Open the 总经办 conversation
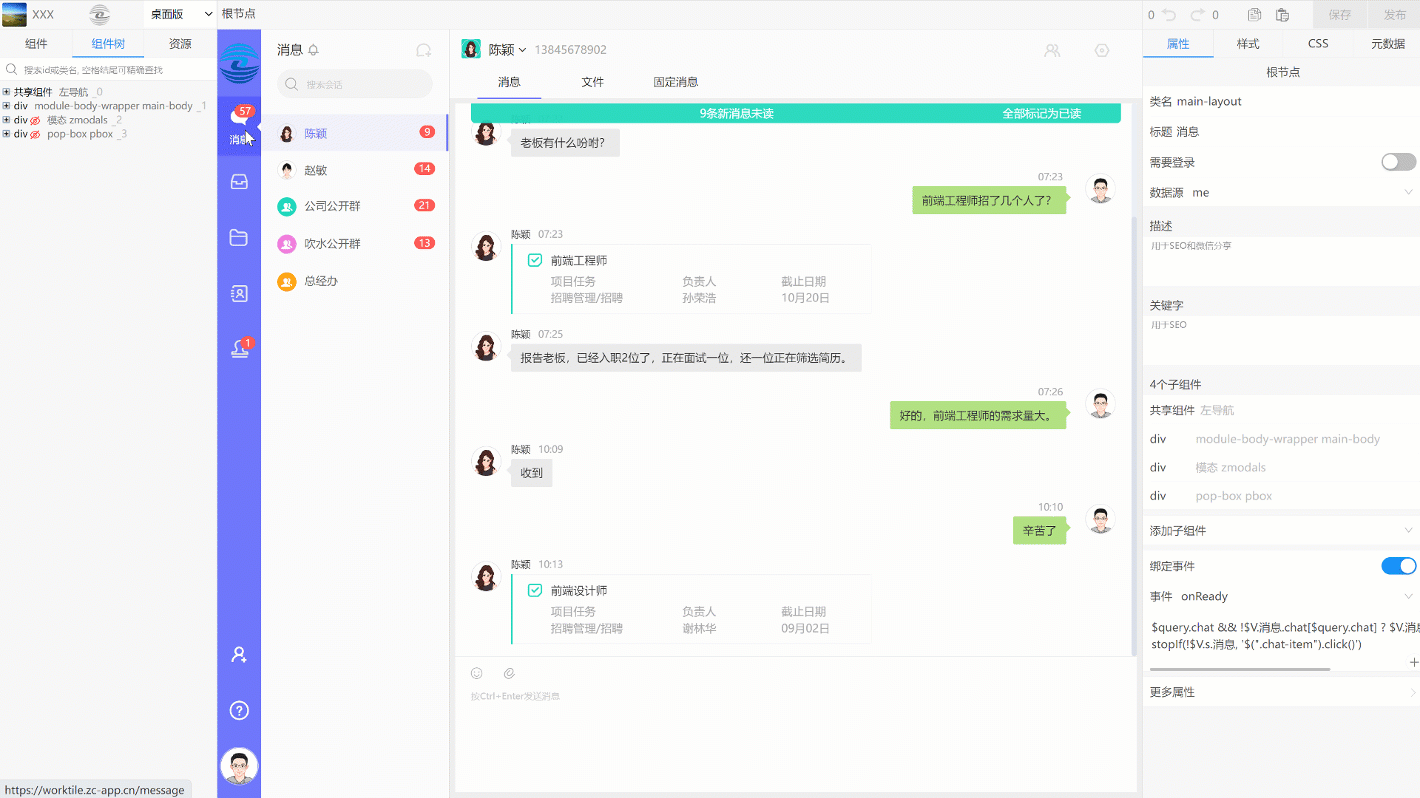Viewport: 1420px width, 798px height. tap(355, 281)
